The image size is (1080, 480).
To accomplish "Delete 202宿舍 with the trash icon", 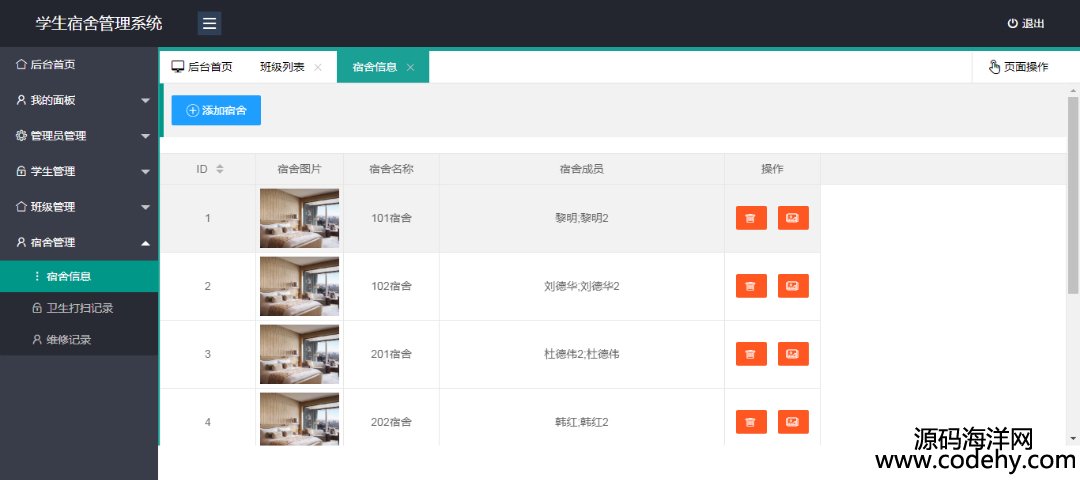I will coord(751,422).
